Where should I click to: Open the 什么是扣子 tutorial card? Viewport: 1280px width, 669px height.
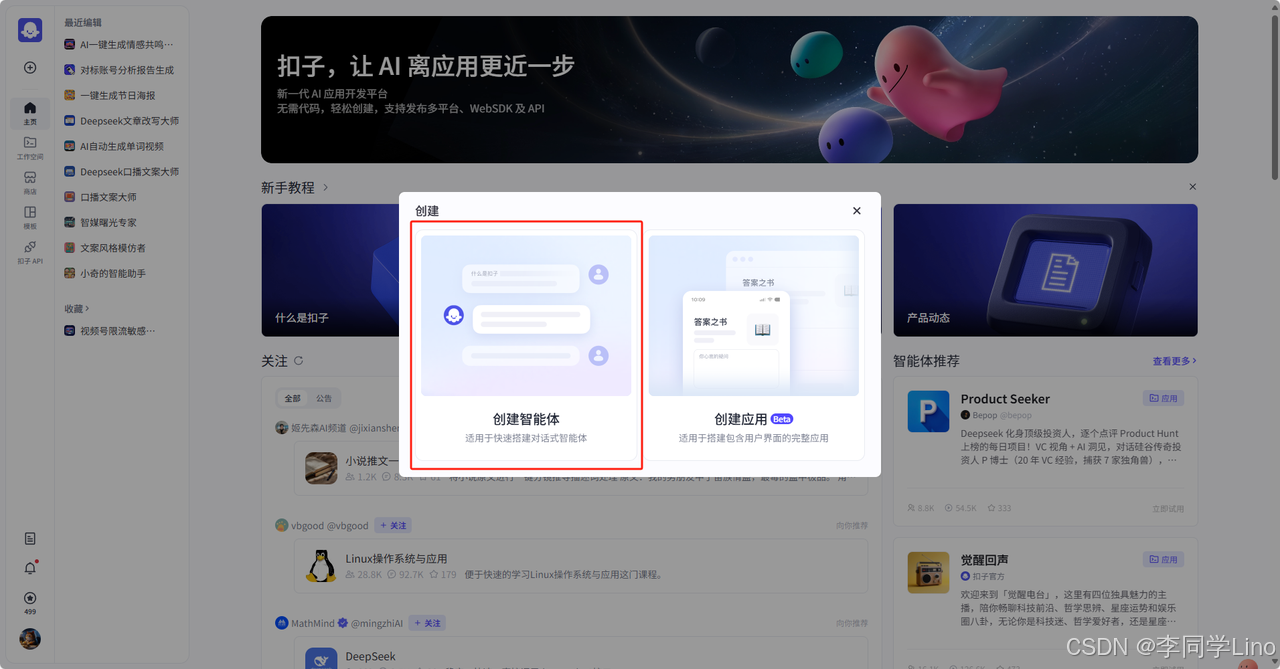331,270
